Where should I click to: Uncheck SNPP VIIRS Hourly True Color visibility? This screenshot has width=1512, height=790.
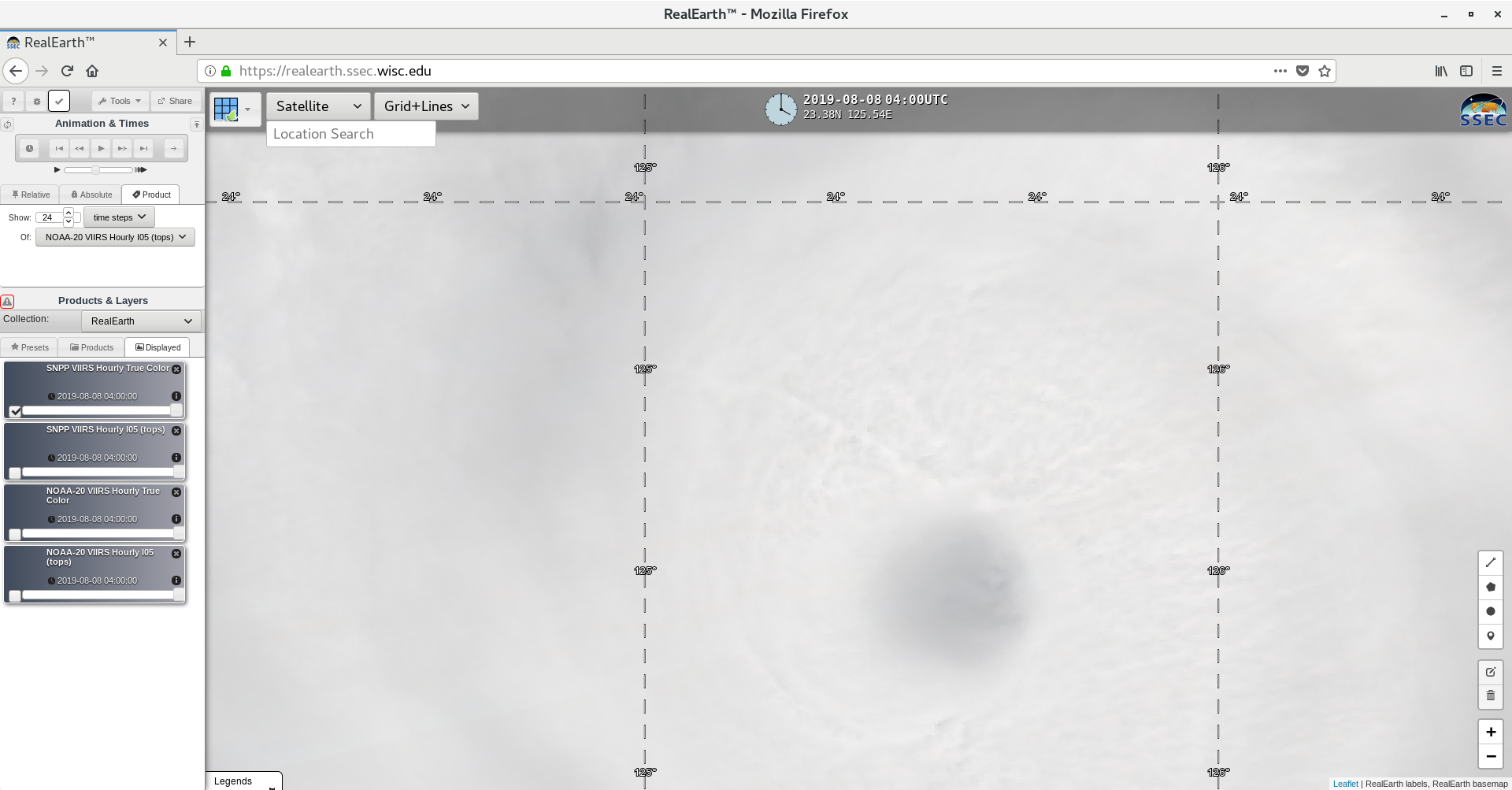15,411
